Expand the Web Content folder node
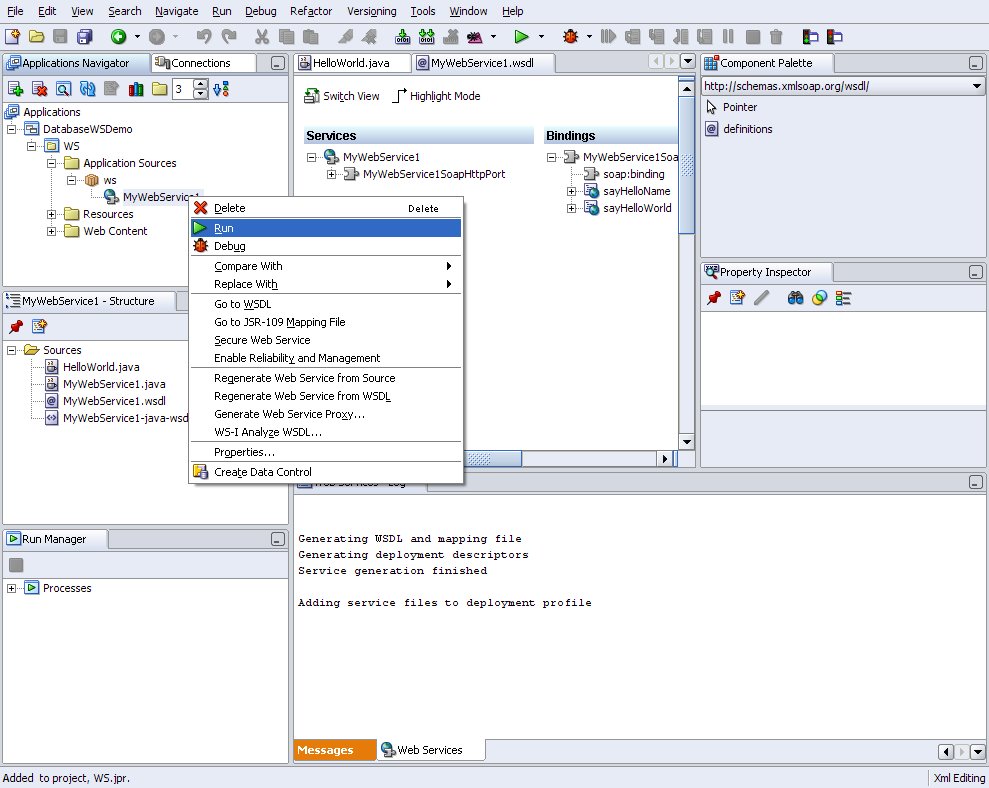The height and width of the screenshot is (788, 989). tap(51, 232)
